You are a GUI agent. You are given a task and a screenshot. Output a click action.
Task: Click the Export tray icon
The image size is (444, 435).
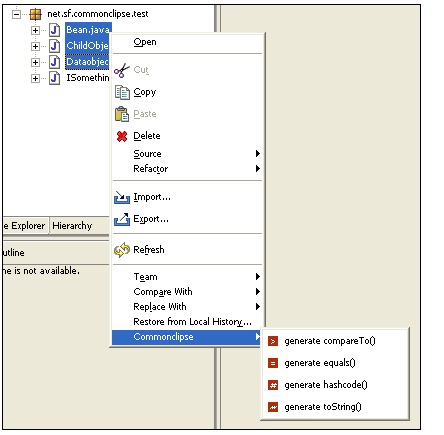pyautogui.click(x=122, y=219)
